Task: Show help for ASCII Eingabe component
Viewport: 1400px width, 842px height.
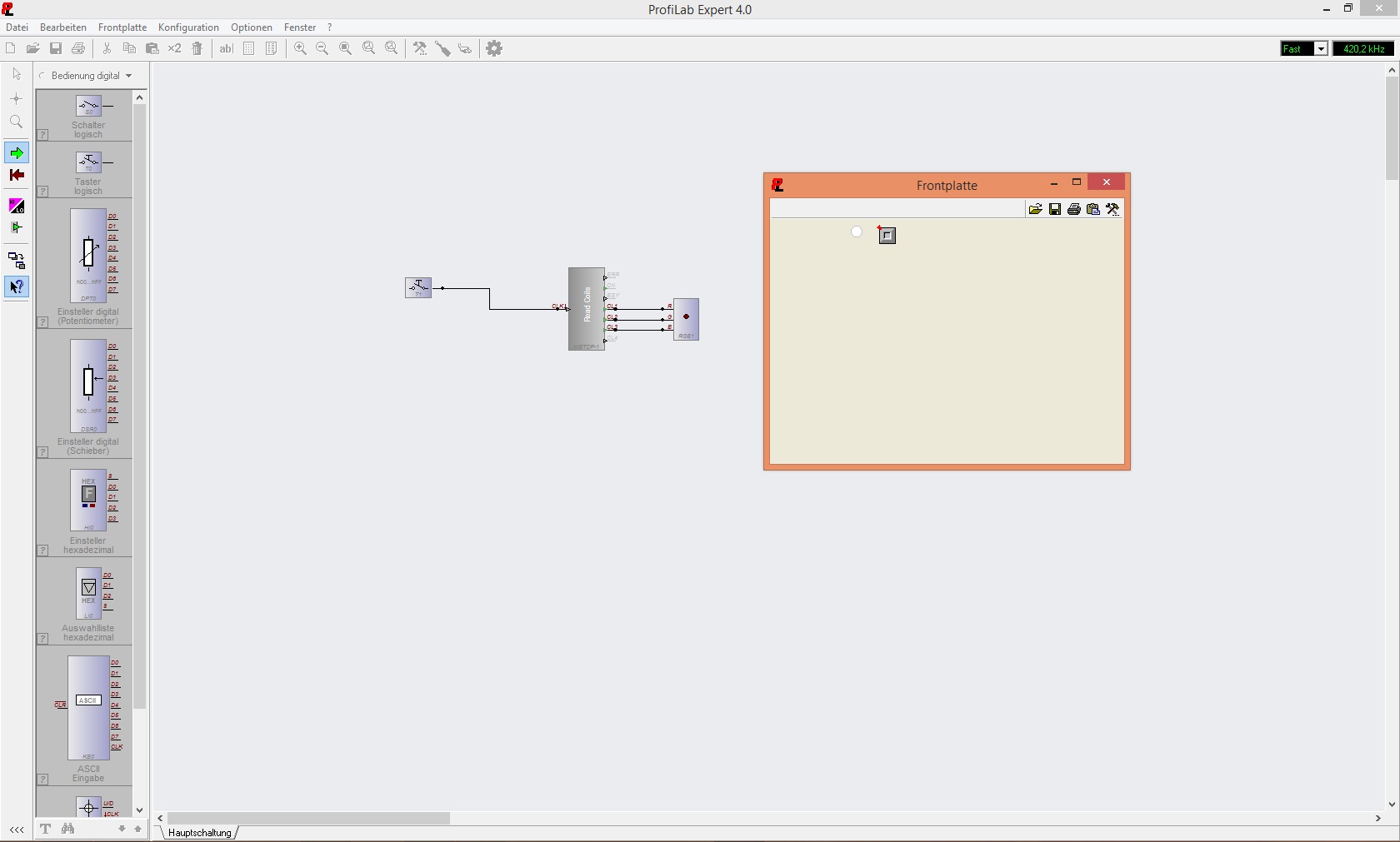Action: (x=43, y=780)
